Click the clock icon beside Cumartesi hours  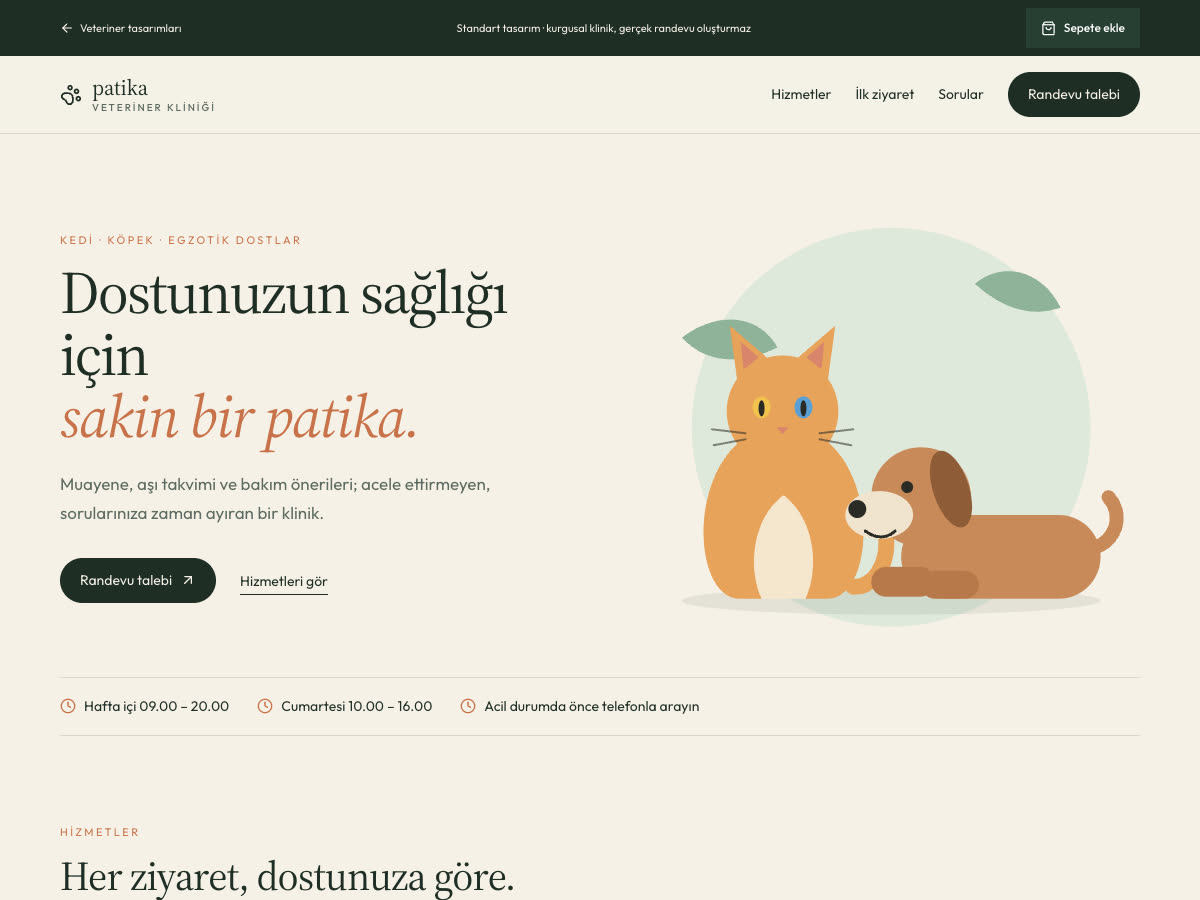pyautogui.click(x=265, y=706)
